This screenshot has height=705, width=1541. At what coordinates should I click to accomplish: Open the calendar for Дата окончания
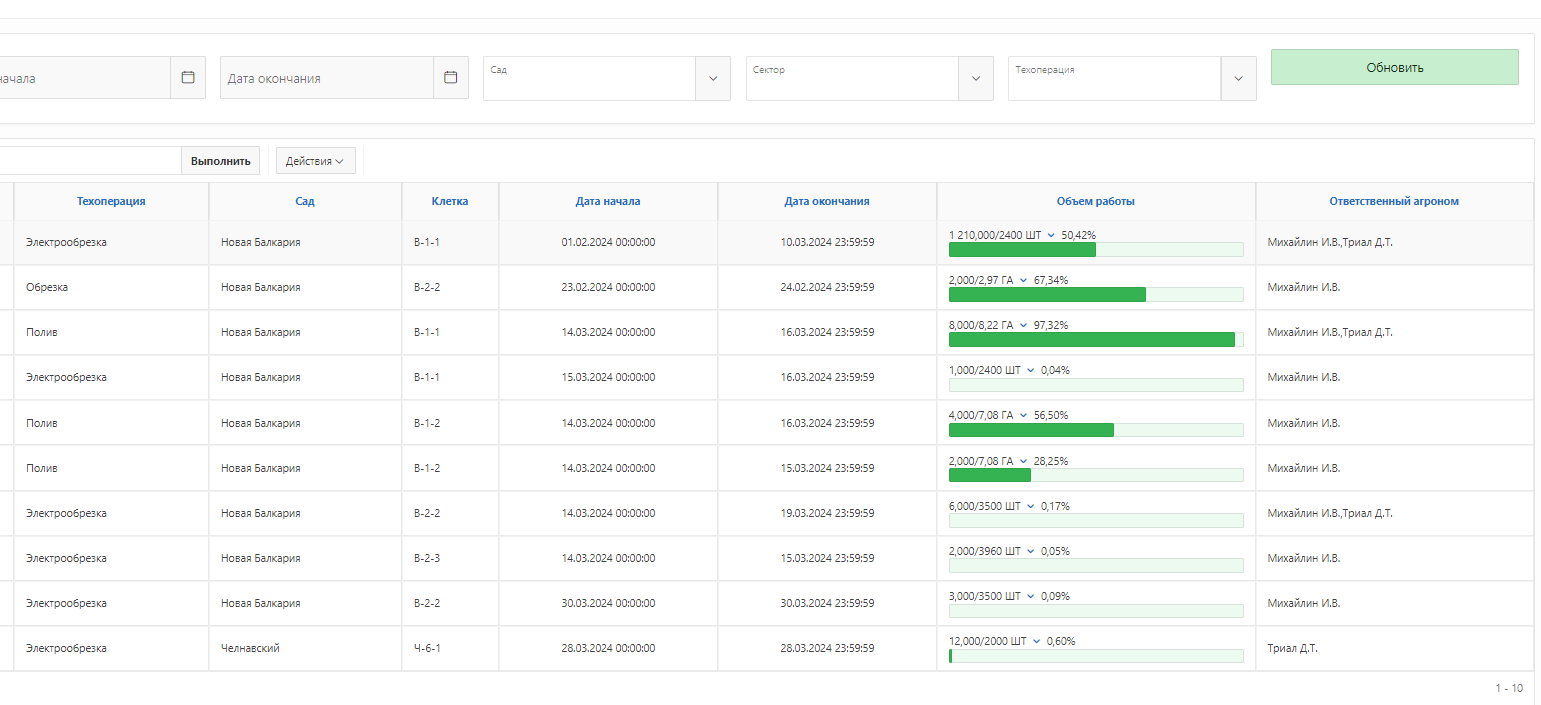(x=450, y=77)
